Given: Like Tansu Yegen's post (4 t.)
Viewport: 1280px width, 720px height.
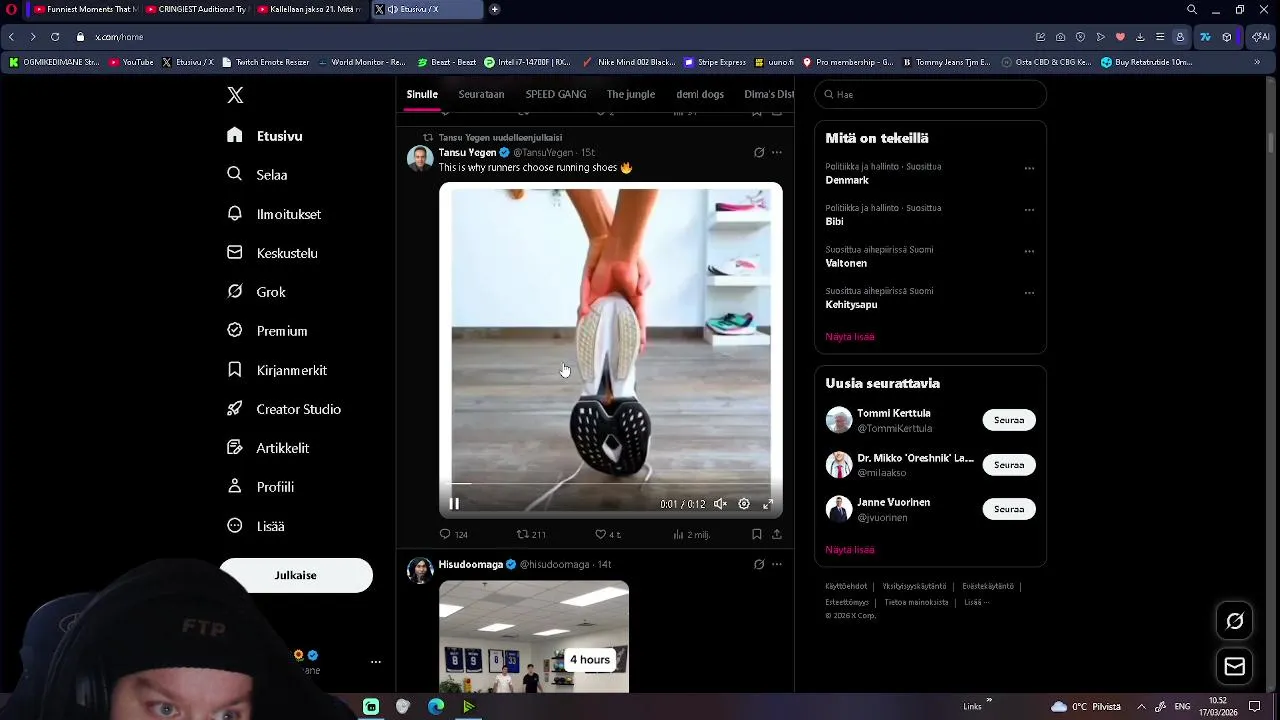Looking at the screenshot, I should click(x=608, y=535).
